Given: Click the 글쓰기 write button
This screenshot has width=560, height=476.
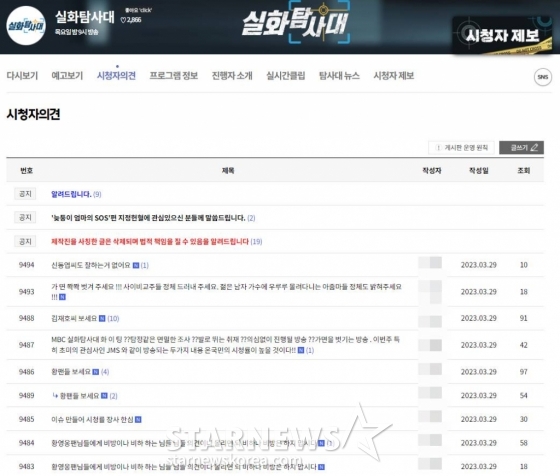Looking at the screenshot, I should (521, 147).
